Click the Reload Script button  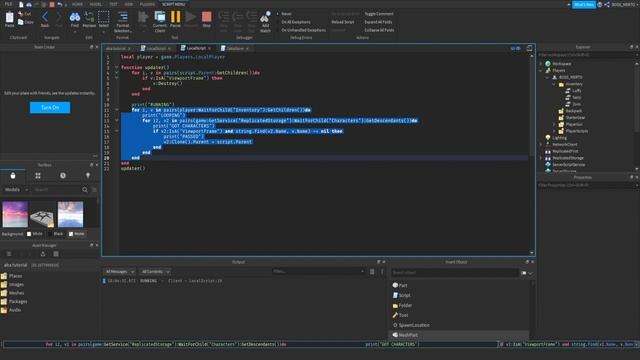[342, 22]
